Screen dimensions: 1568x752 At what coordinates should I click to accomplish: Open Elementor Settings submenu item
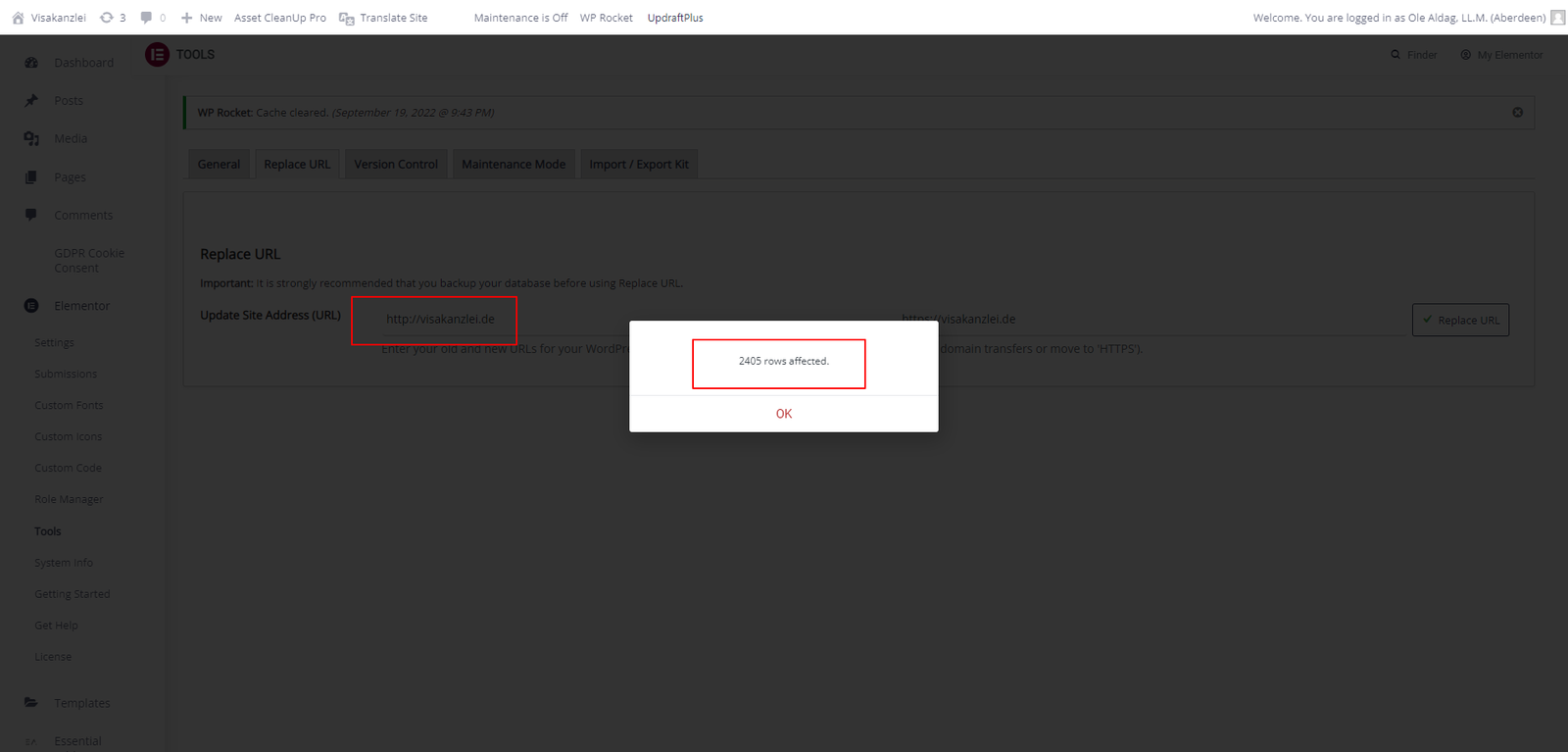click(x=54, y=343)
